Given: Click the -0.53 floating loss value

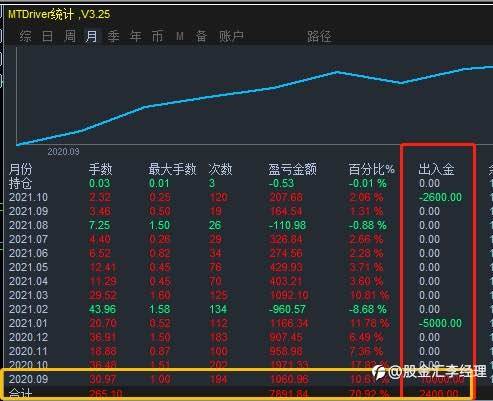Looking at the screenshot, I should [x=282, y=183].
